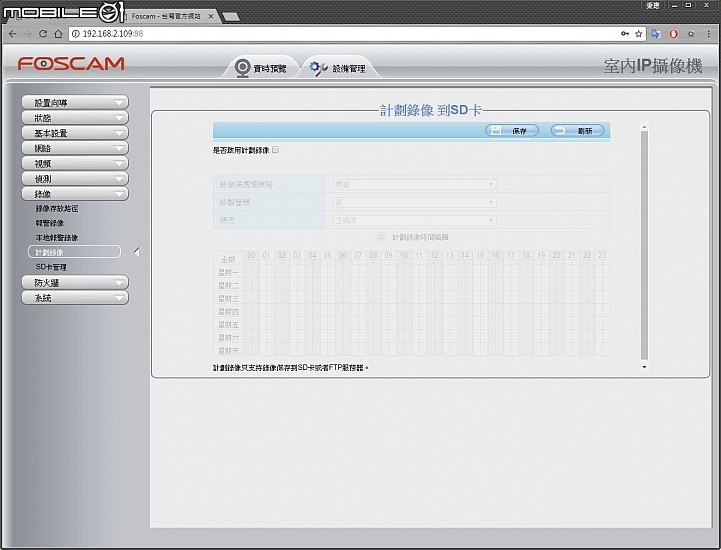The image size is (721, 550).
Task: Open the 錄製音頻 dropdown
Action: (414, 202)
